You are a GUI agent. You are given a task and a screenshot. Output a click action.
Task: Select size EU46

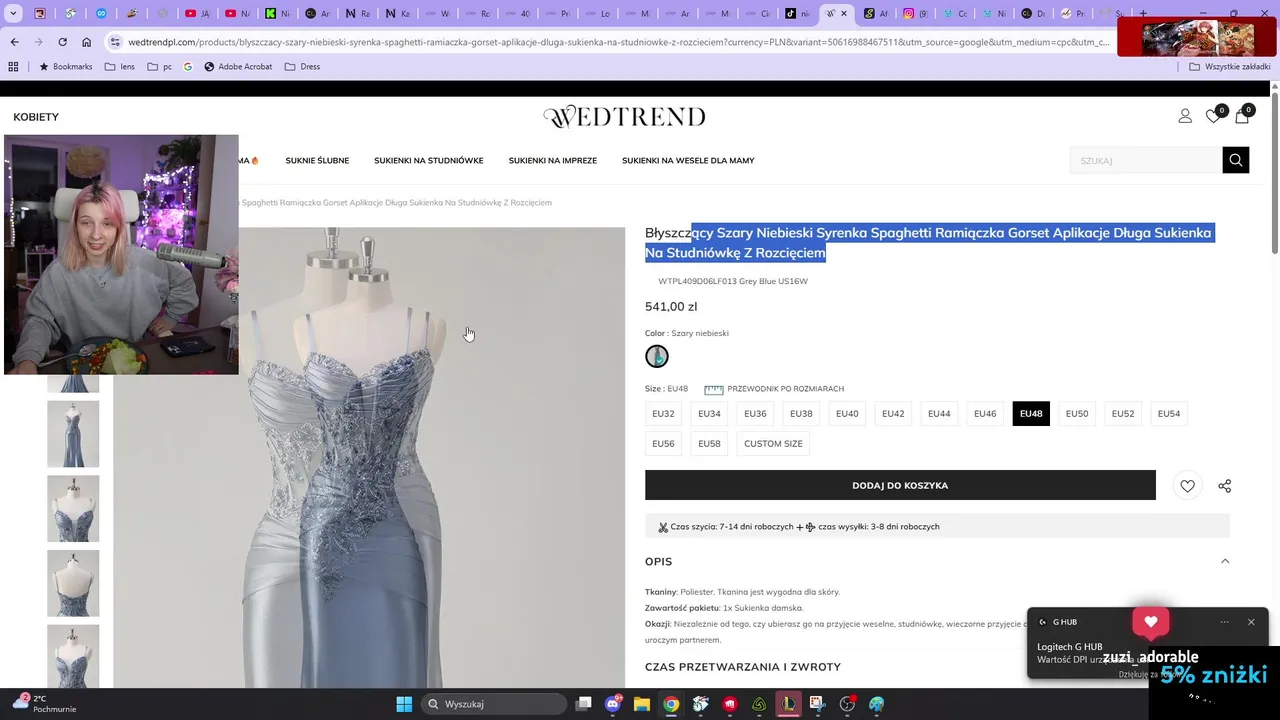pos(985,414)
